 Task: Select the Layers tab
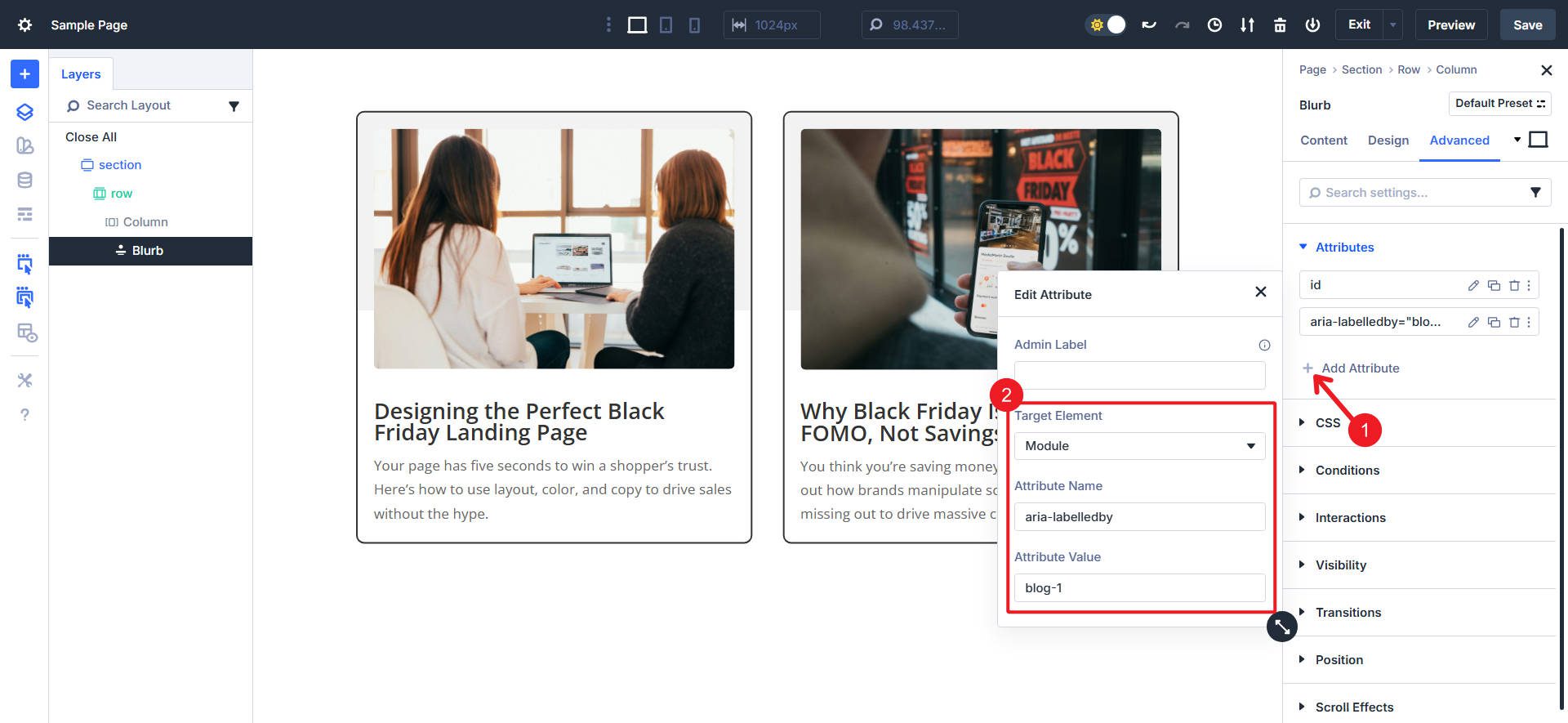[x=81, y=74]
